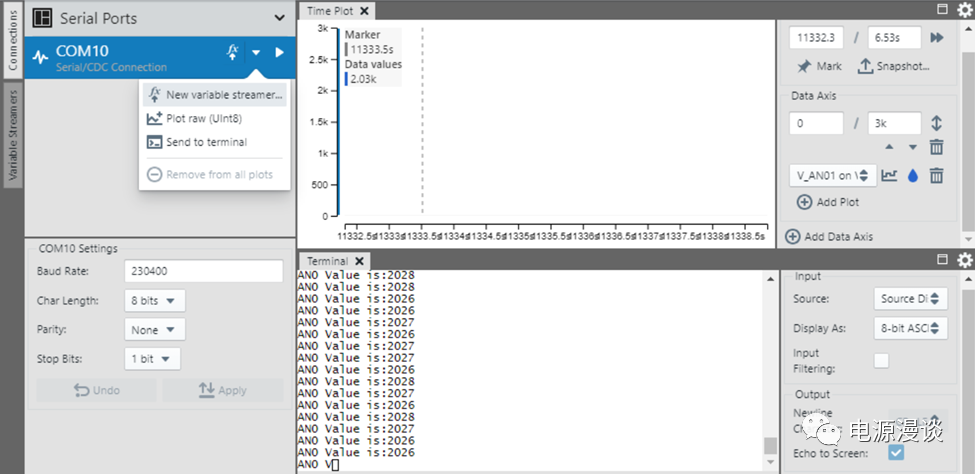Click the blue plot color droplet
The image size is (975, 474).
913,176
